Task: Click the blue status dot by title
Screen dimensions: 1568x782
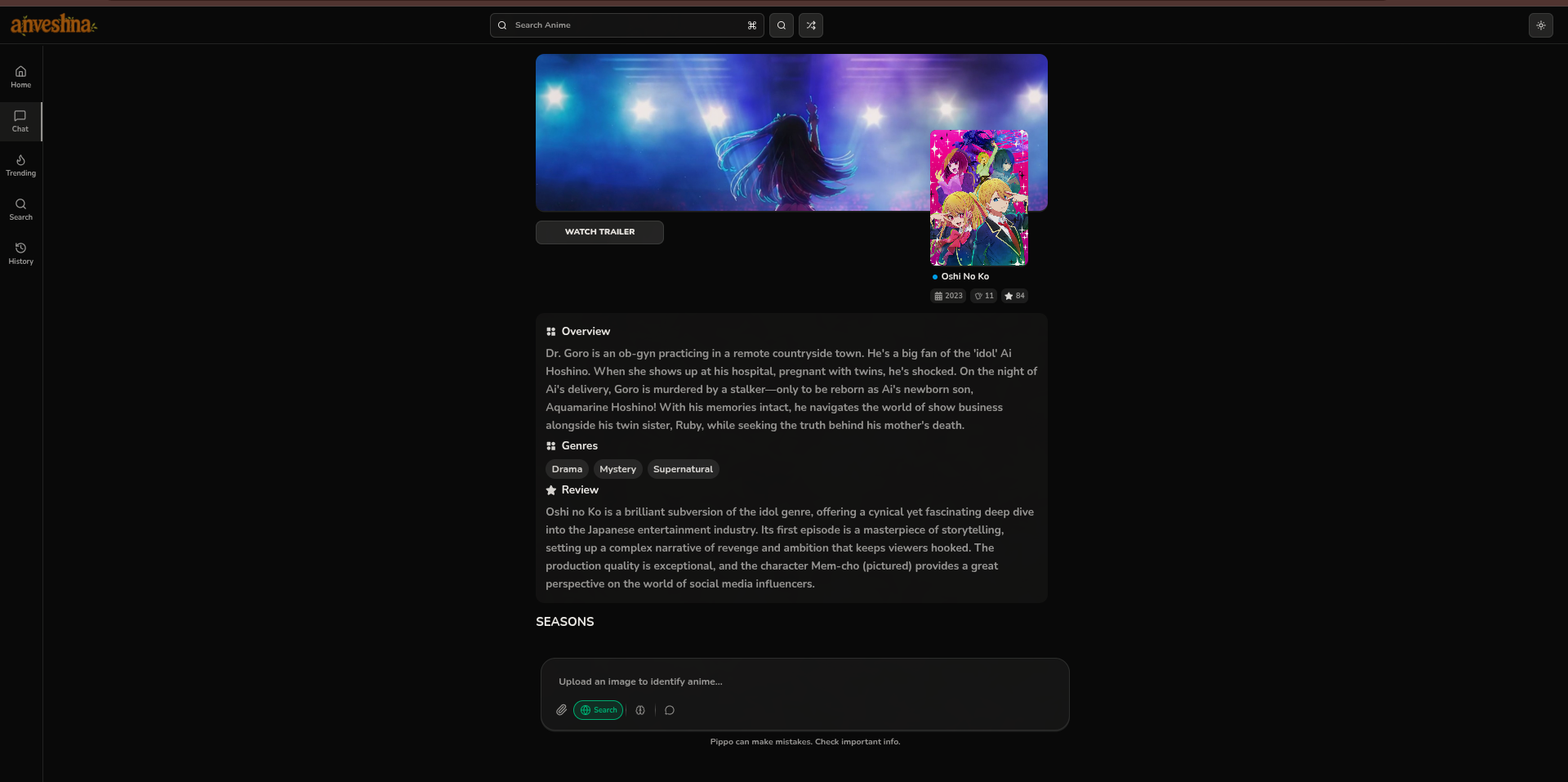Action: [x=935, y=277]
